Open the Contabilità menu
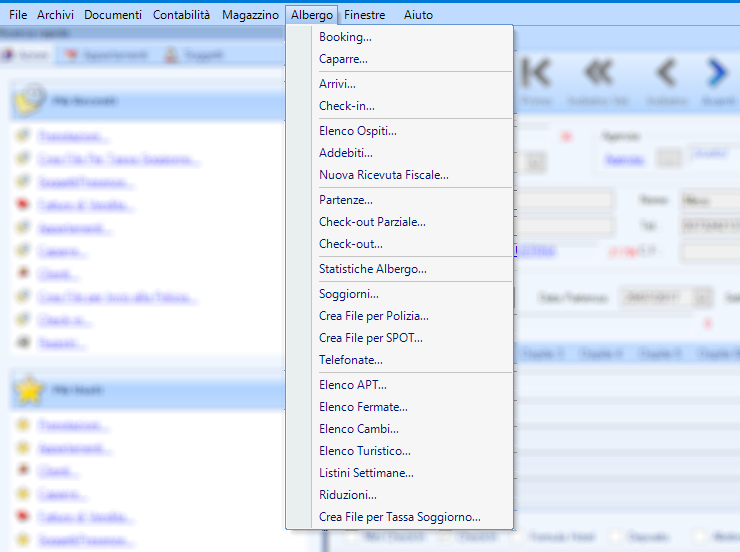This screenshot has width=740, height=552. pos(181,15)
